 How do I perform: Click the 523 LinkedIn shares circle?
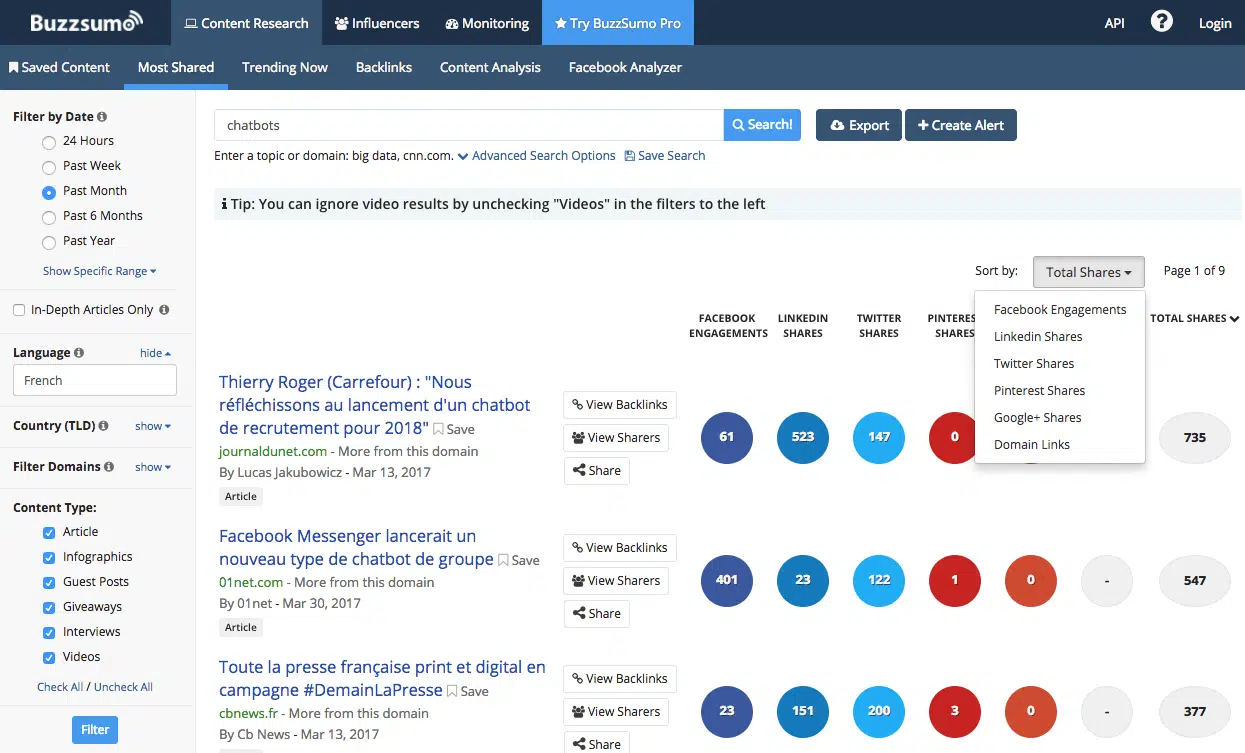tap(803, 437)
